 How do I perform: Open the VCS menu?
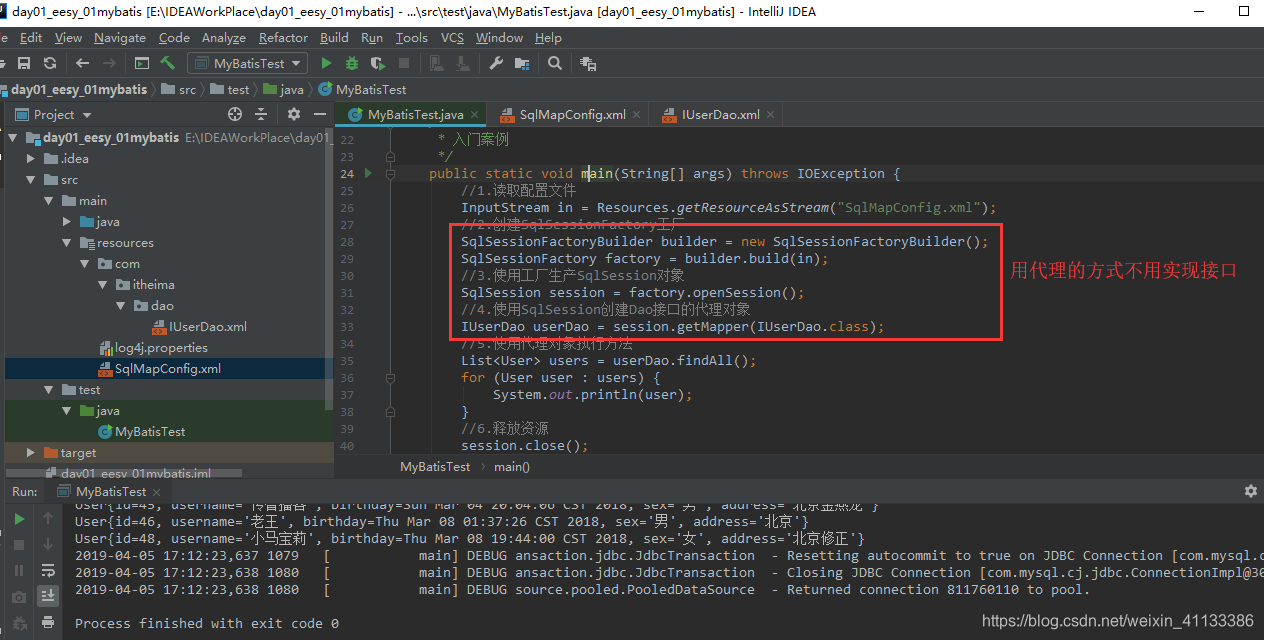tap(452, 38)
